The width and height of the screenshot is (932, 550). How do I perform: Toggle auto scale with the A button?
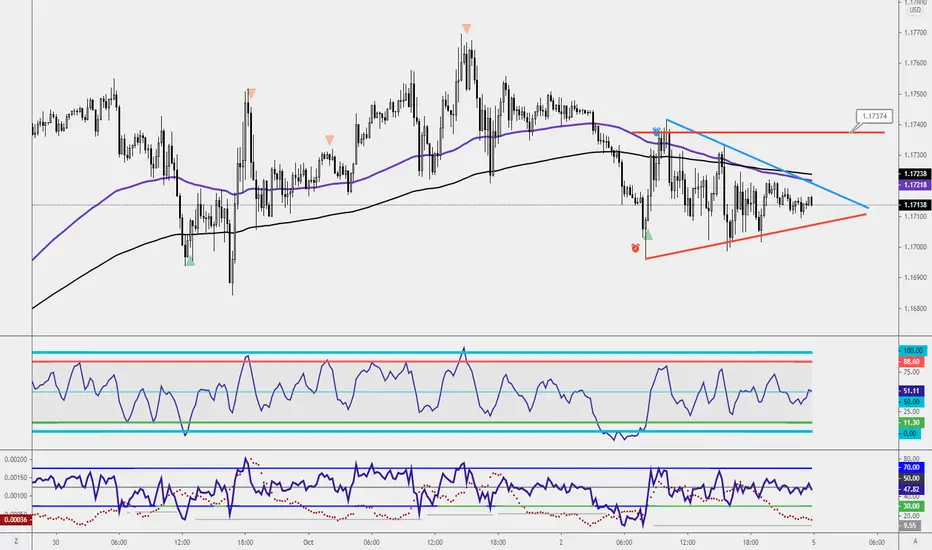(x=915, y=542)
